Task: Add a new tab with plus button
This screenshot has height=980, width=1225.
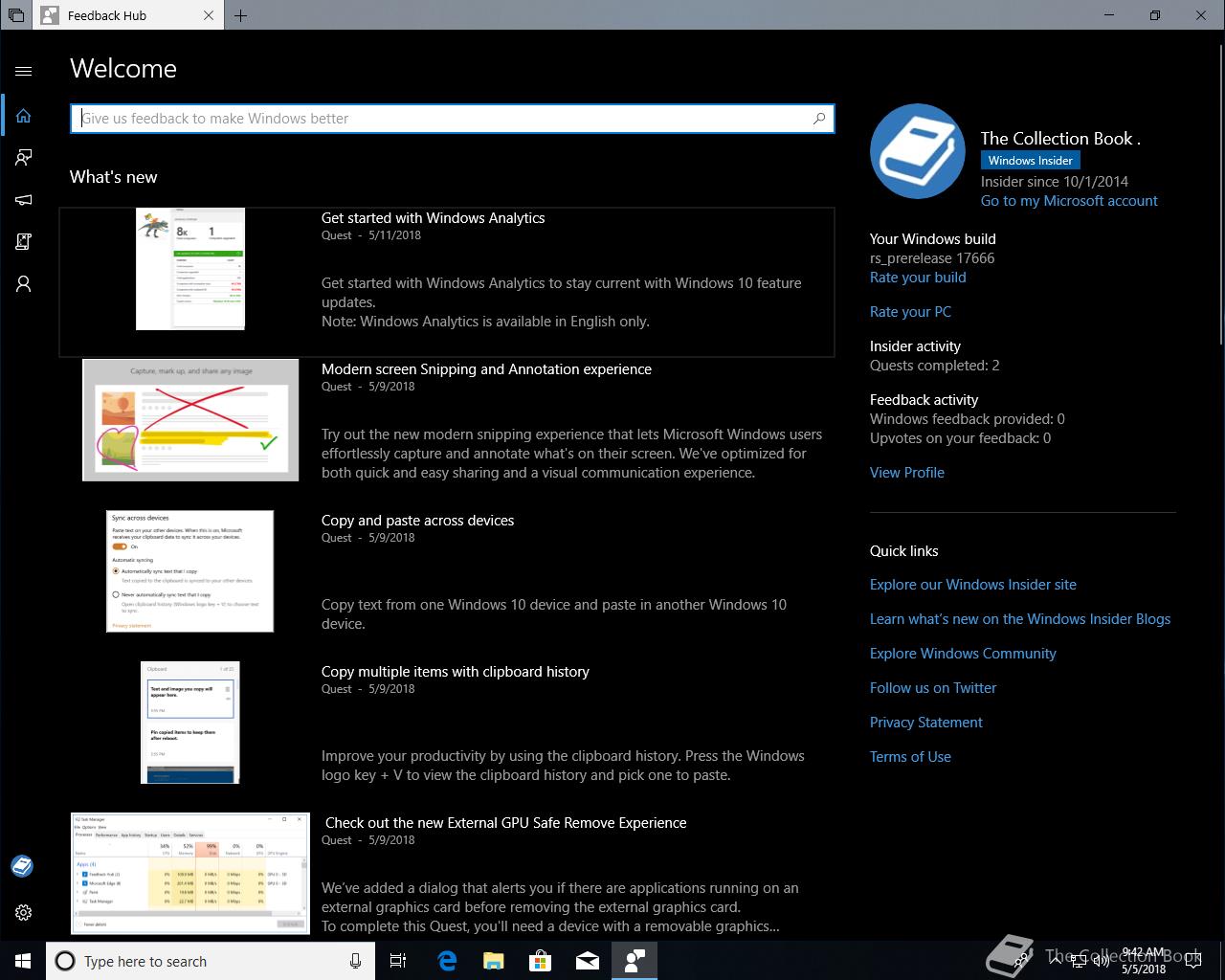Action: tap(240, 15)
